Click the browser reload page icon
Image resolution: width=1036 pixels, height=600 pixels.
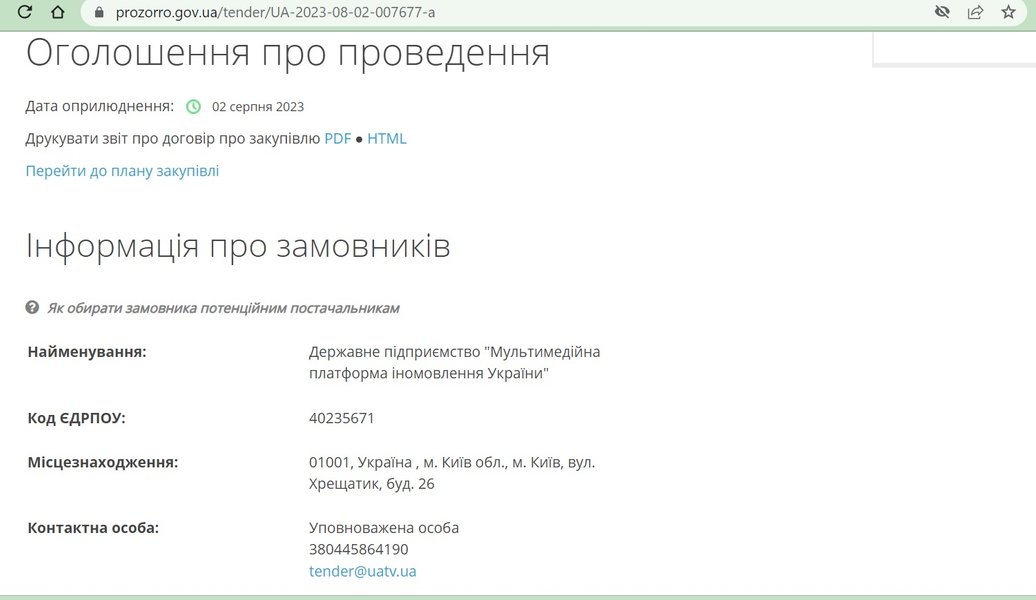click(x=25, y=13)
